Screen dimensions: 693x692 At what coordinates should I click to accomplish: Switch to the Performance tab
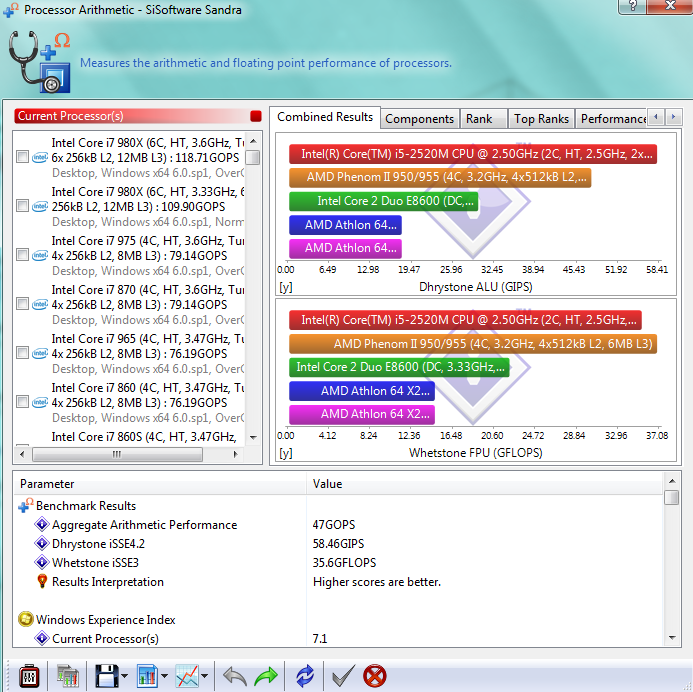coord(612,119)
